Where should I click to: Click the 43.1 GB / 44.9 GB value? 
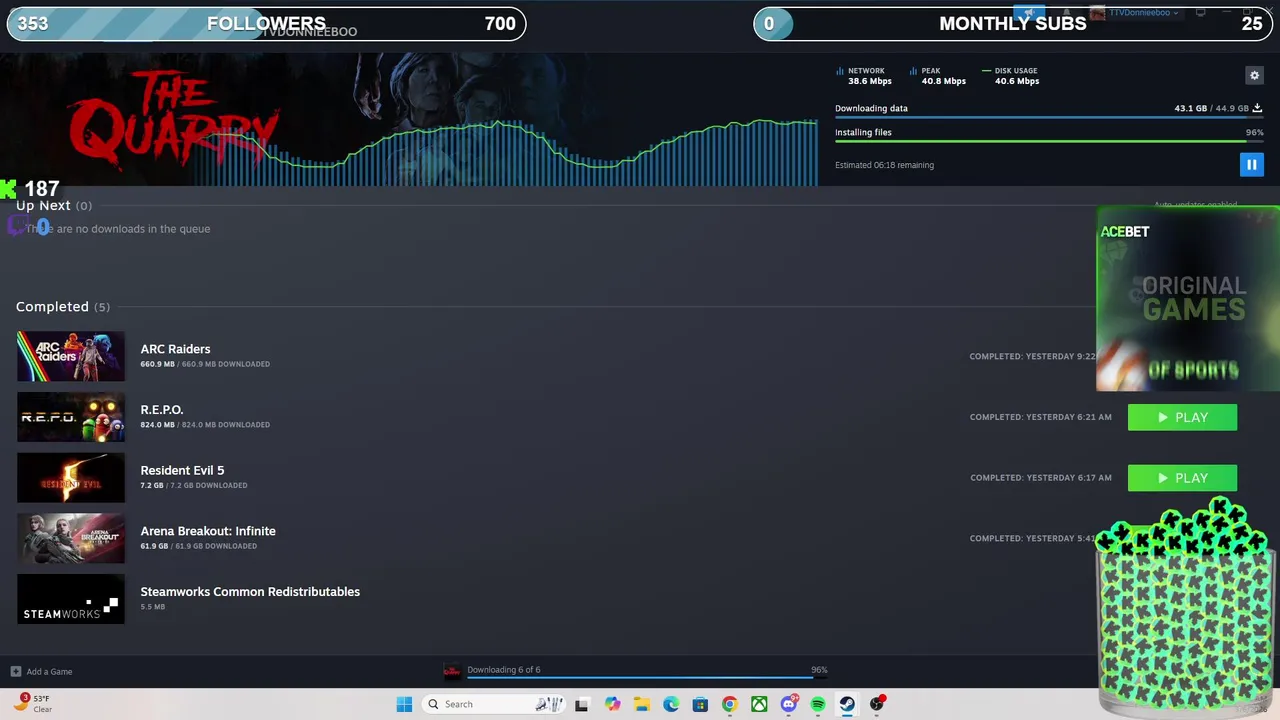[1211, 108]
